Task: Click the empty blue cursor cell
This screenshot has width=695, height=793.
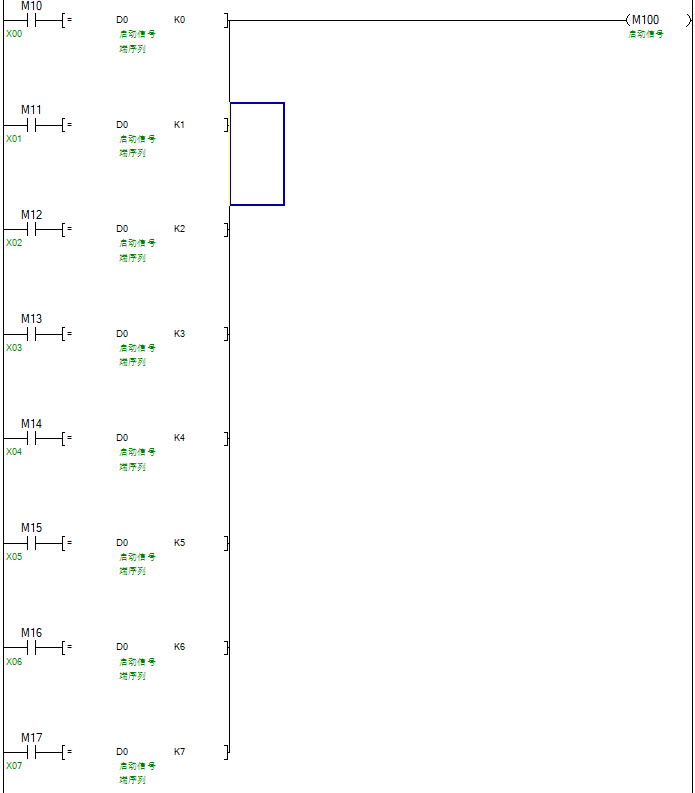Action: point(257,154)
